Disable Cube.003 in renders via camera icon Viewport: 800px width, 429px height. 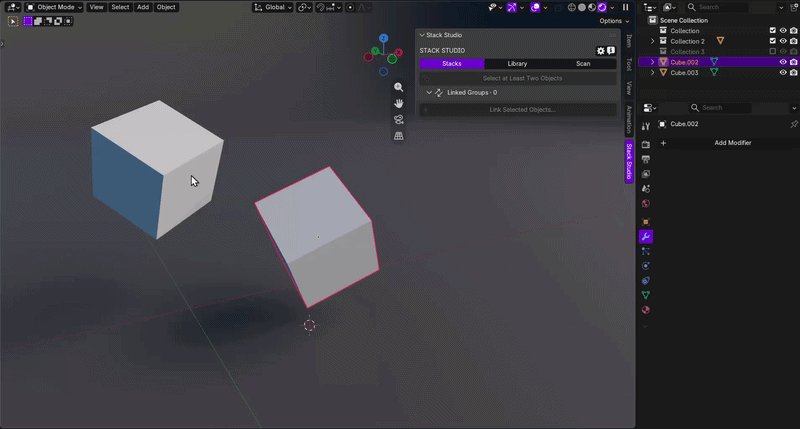pos(793,72)
